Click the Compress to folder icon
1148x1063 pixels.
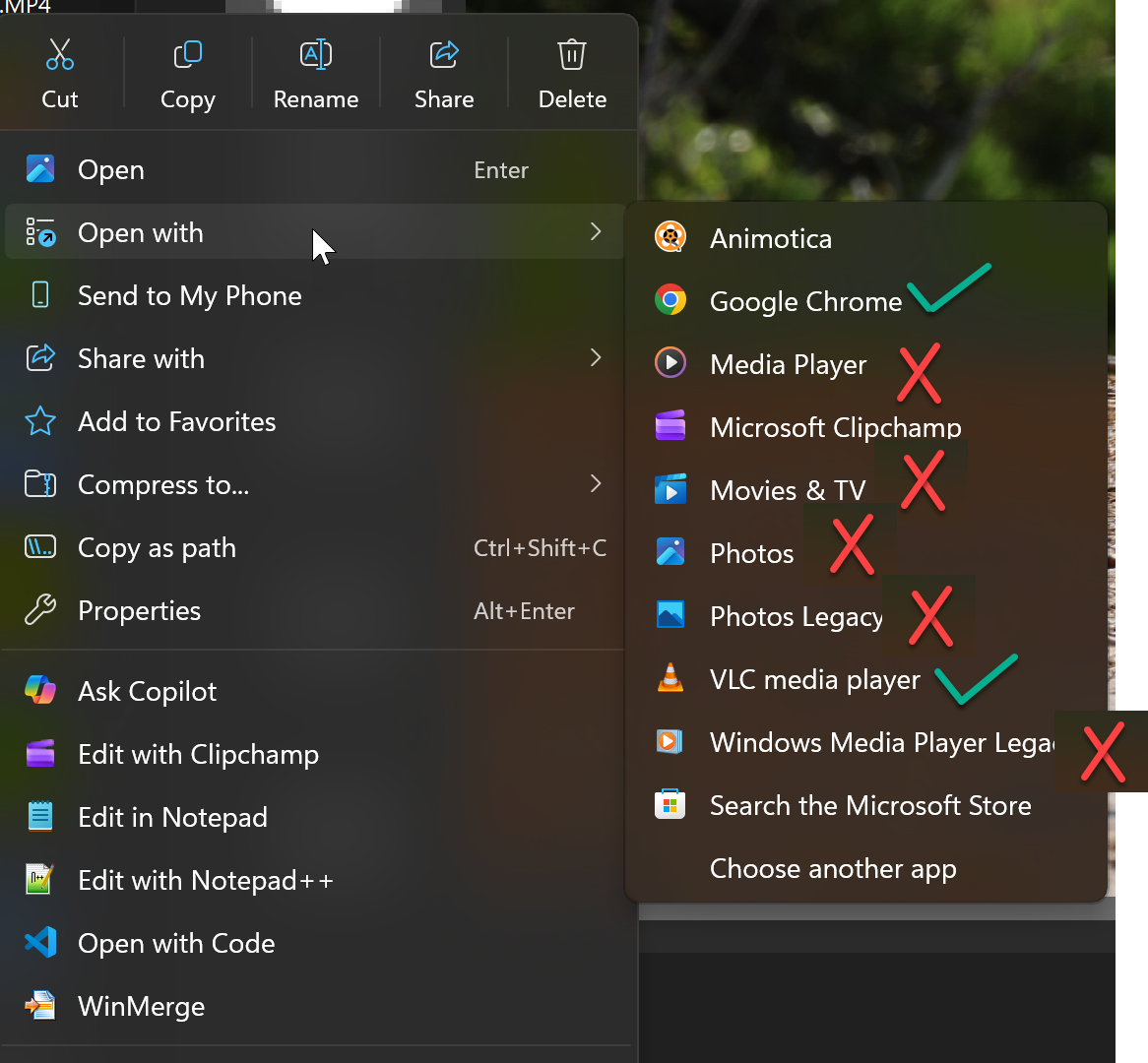click(x=40, y=484)
